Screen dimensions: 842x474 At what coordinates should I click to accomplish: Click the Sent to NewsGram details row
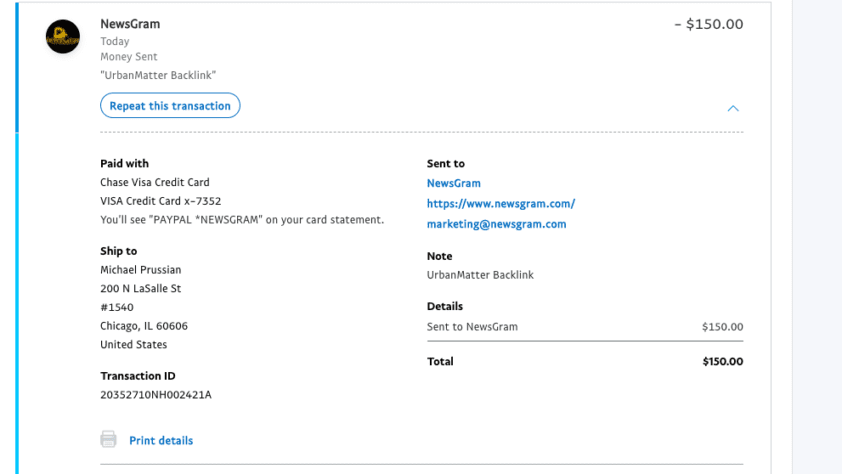click(472, 327)
